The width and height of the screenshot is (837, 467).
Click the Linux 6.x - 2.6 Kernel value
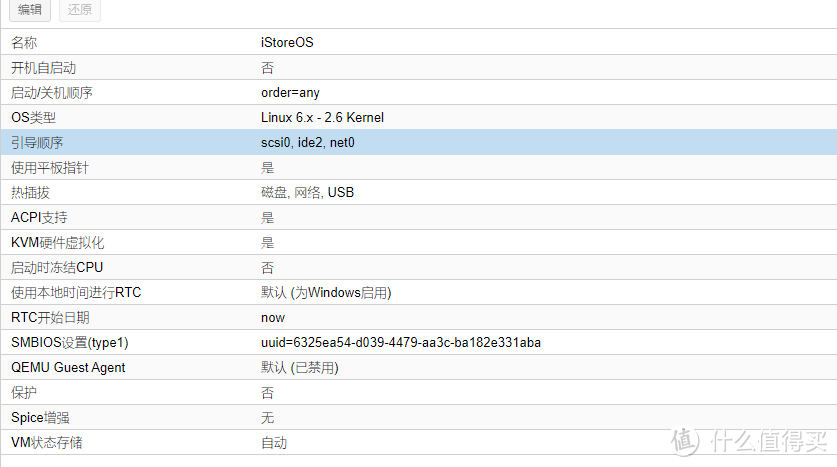click(x=322, y=117)
